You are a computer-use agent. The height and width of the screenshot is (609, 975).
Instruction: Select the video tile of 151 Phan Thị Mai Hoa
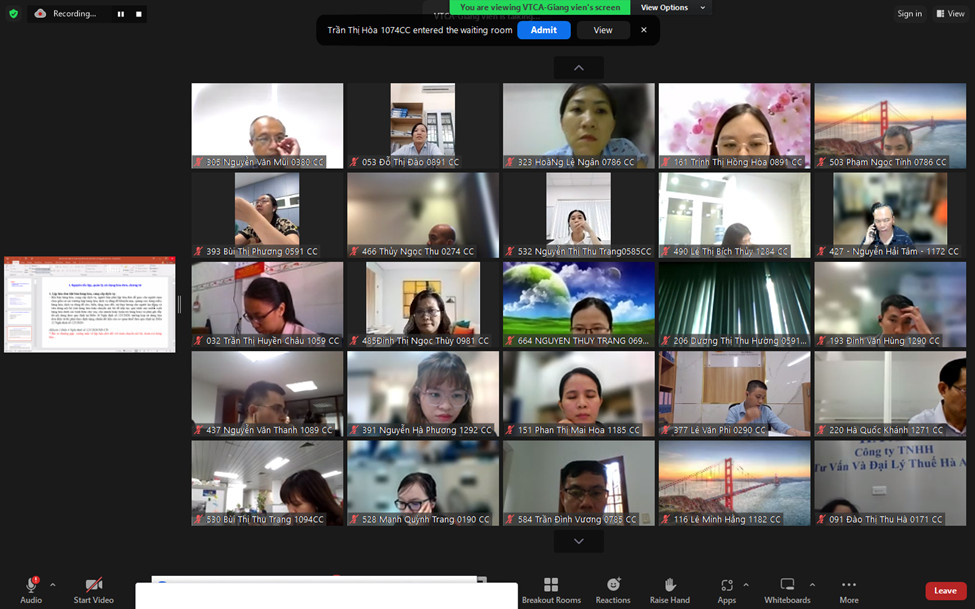(x=579, y=394)
